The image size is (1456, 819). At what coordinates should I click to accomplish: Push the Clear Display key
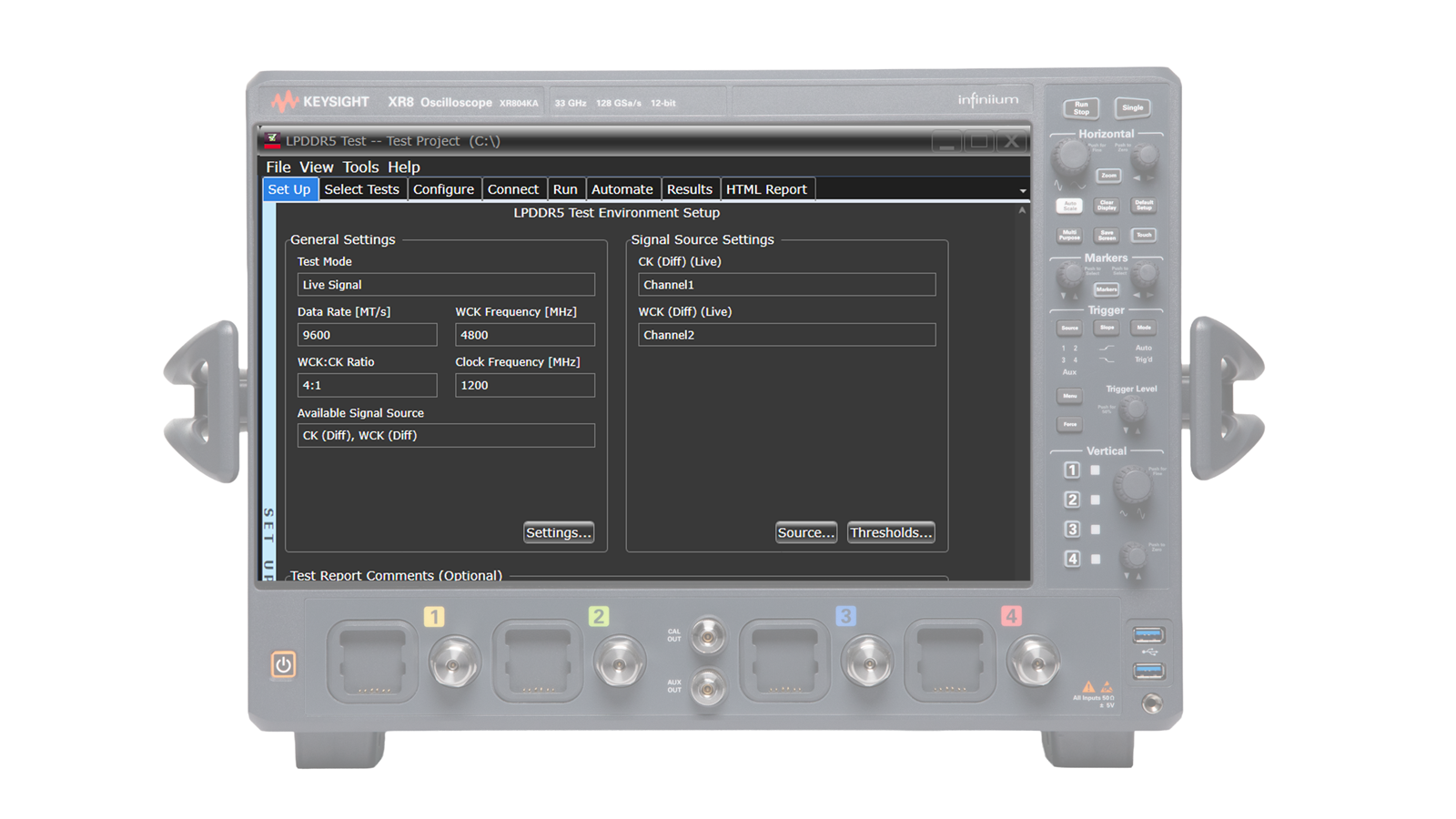click(1107, 206)
